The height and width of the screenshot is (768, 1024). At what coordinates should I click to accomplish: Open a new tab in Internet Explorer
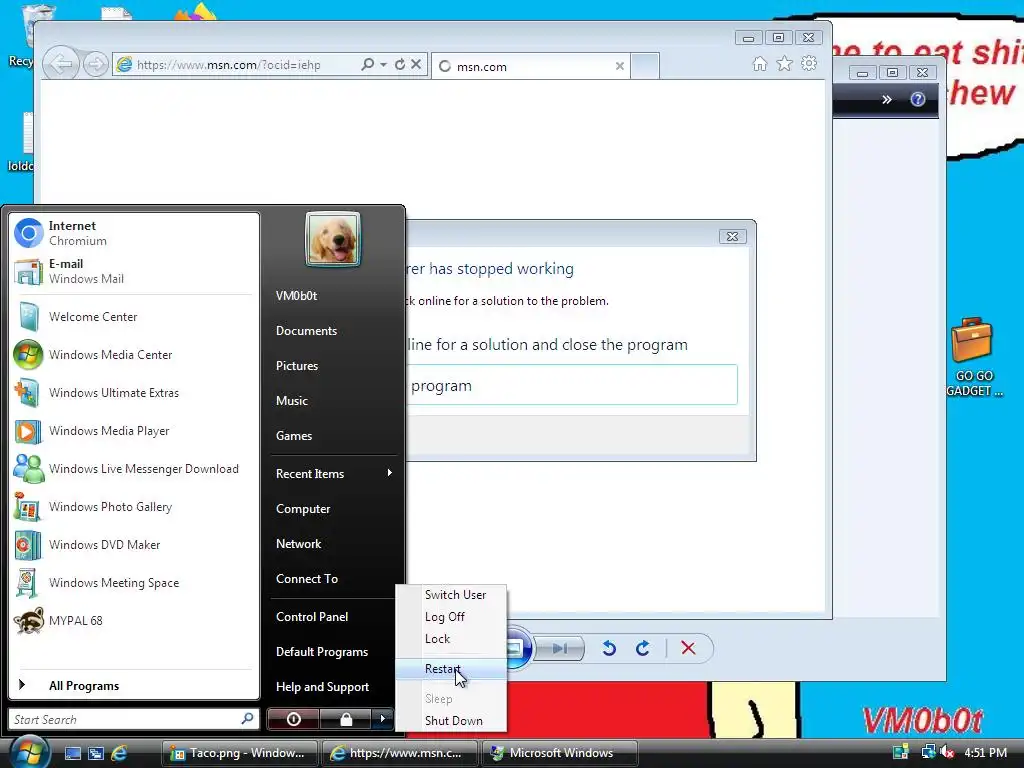[x=645, y=66]
